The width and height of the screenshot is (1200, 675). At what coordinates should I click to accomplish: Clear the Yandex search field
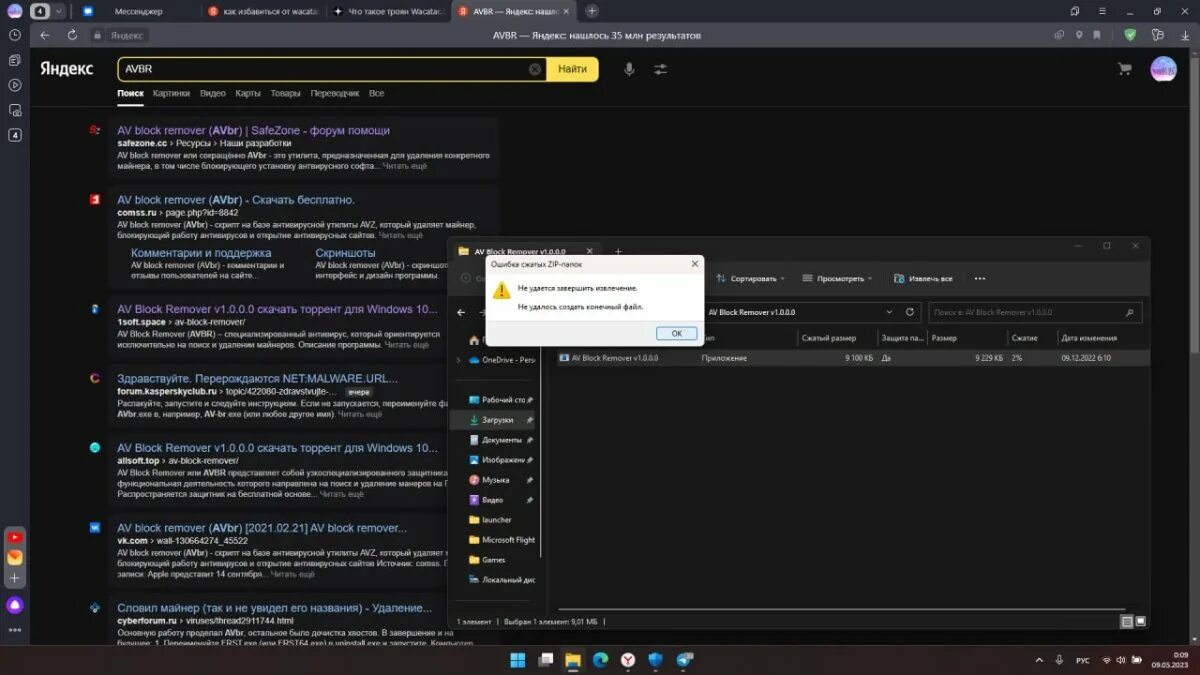[x=535, y=69]
